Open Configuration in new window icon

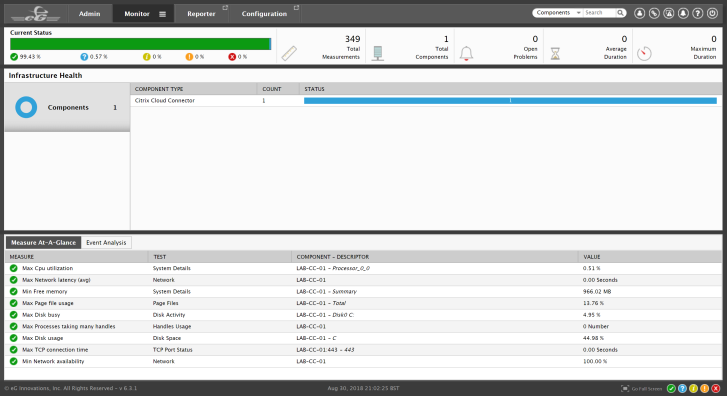point(296,7)
